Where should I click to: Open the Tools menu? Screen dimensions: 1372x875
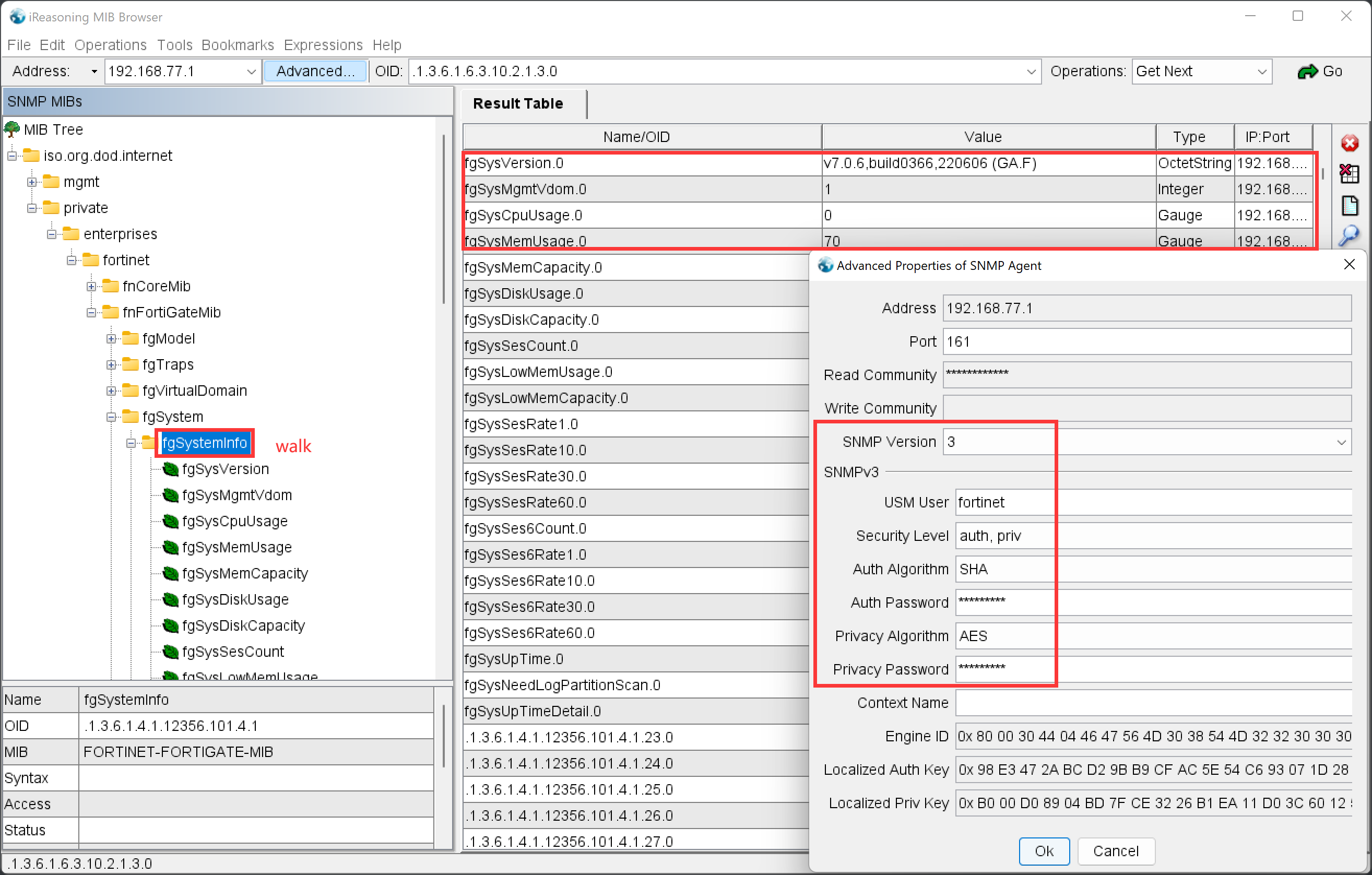(174, 45)
